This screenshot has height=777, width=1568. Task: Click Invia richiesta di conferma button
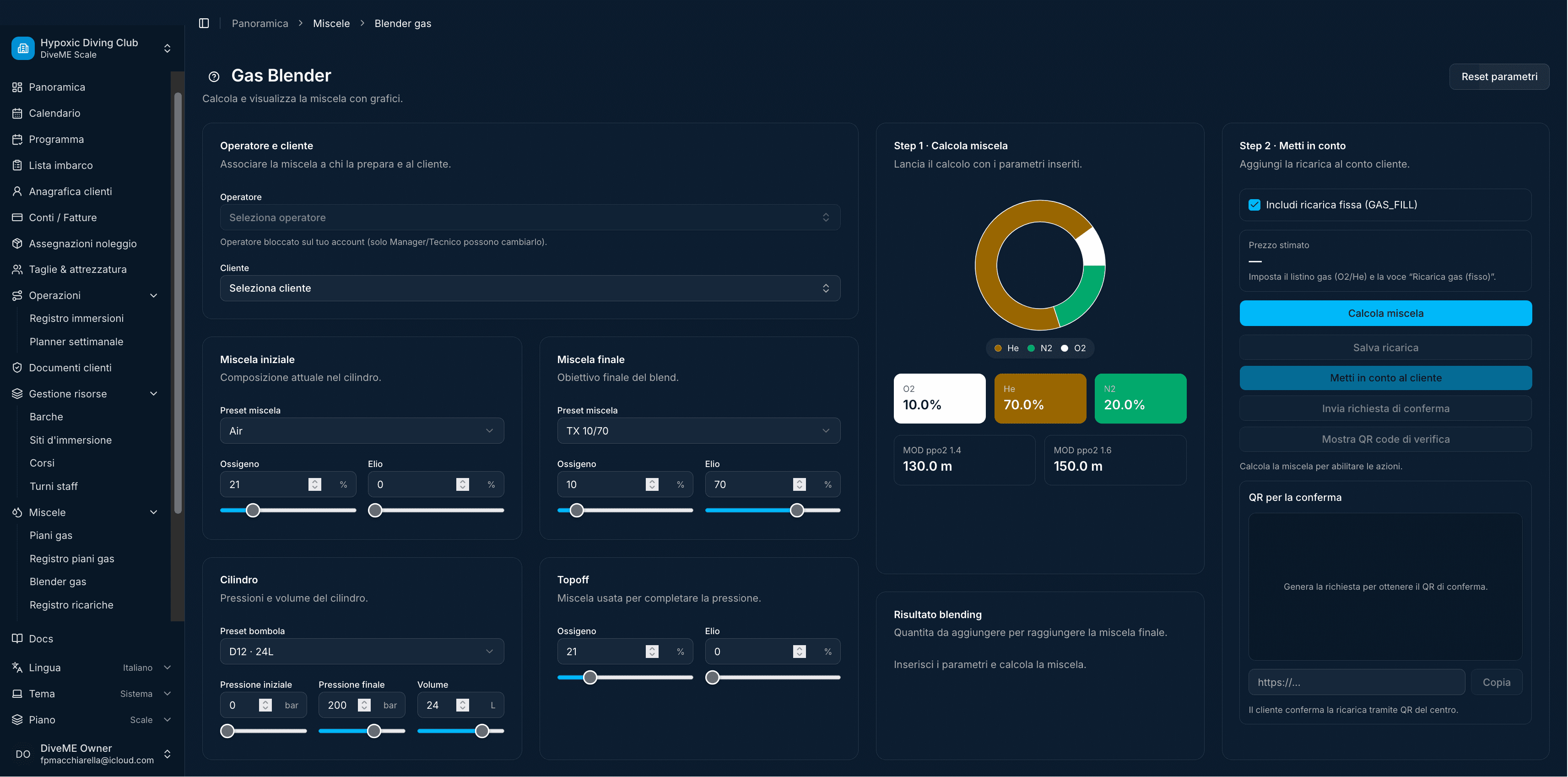pyautogui.click(x=1385, y=408)
